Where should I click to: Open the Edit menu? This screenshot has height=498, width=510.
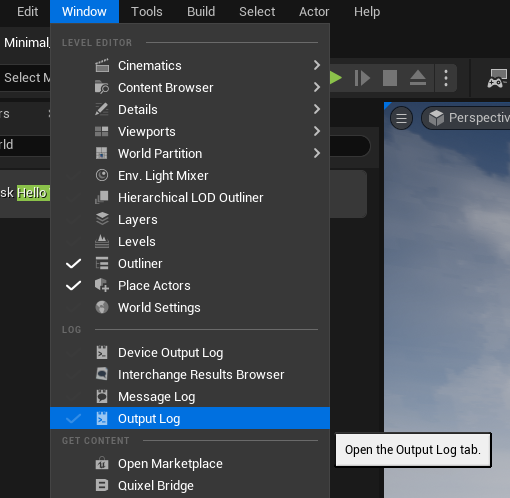click(27, 12)
